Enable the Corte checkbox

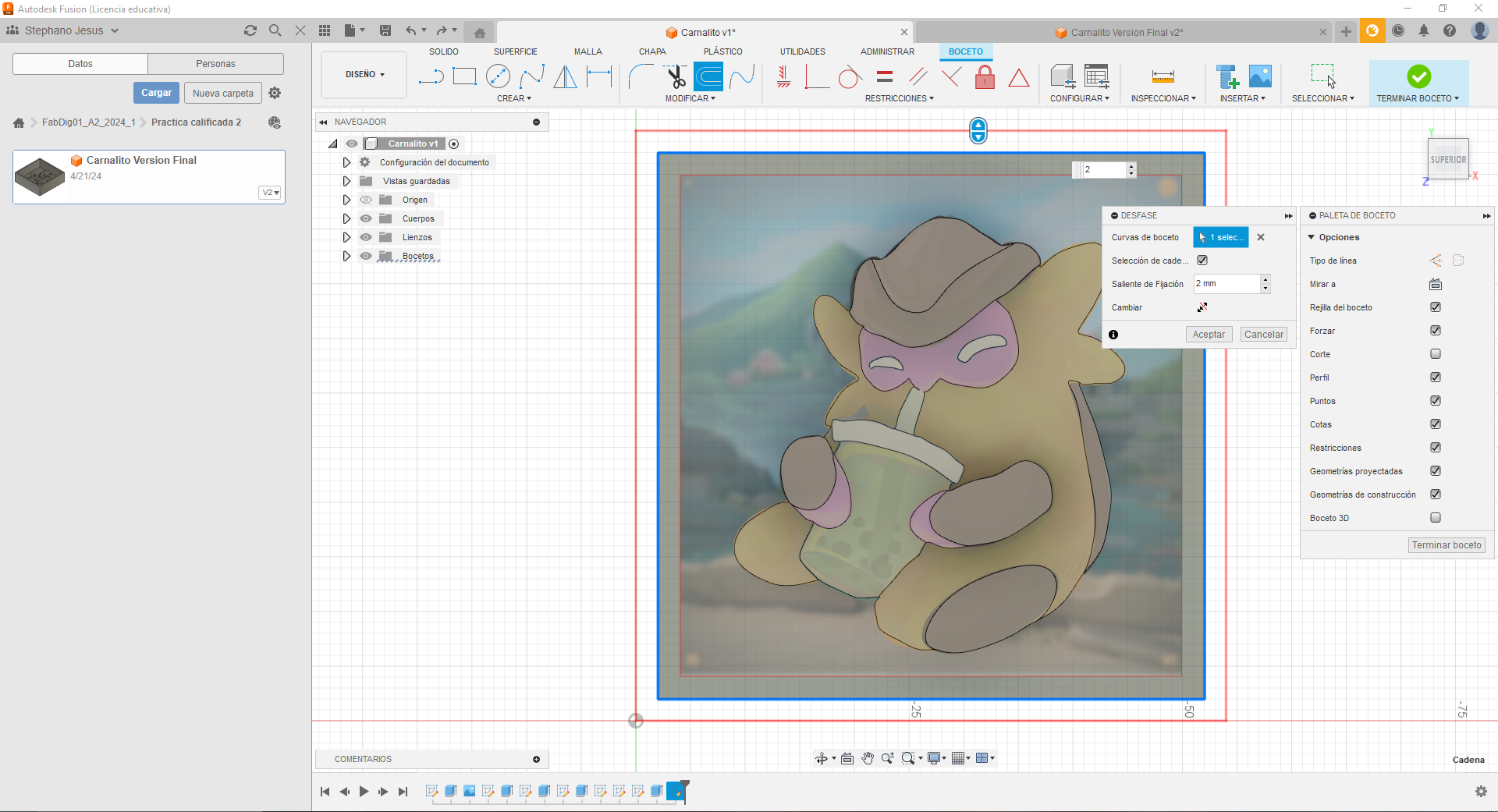click(x=1436, y=354)
